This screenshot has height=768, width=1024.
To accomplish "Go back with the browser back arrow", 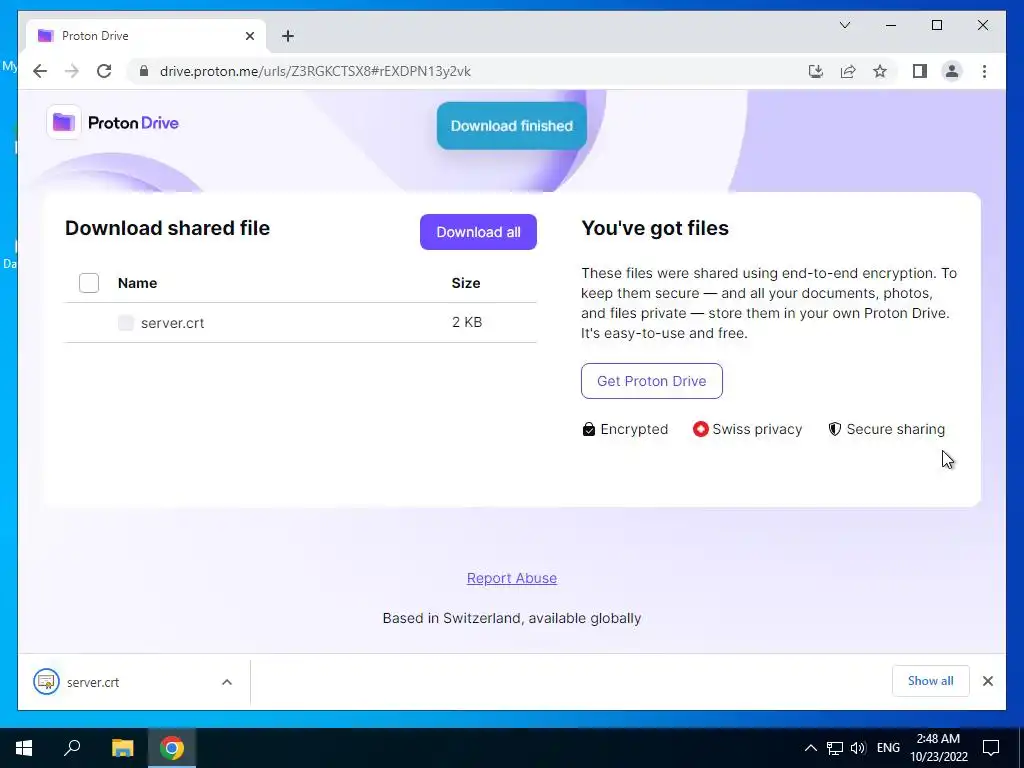I will [40, 71].
